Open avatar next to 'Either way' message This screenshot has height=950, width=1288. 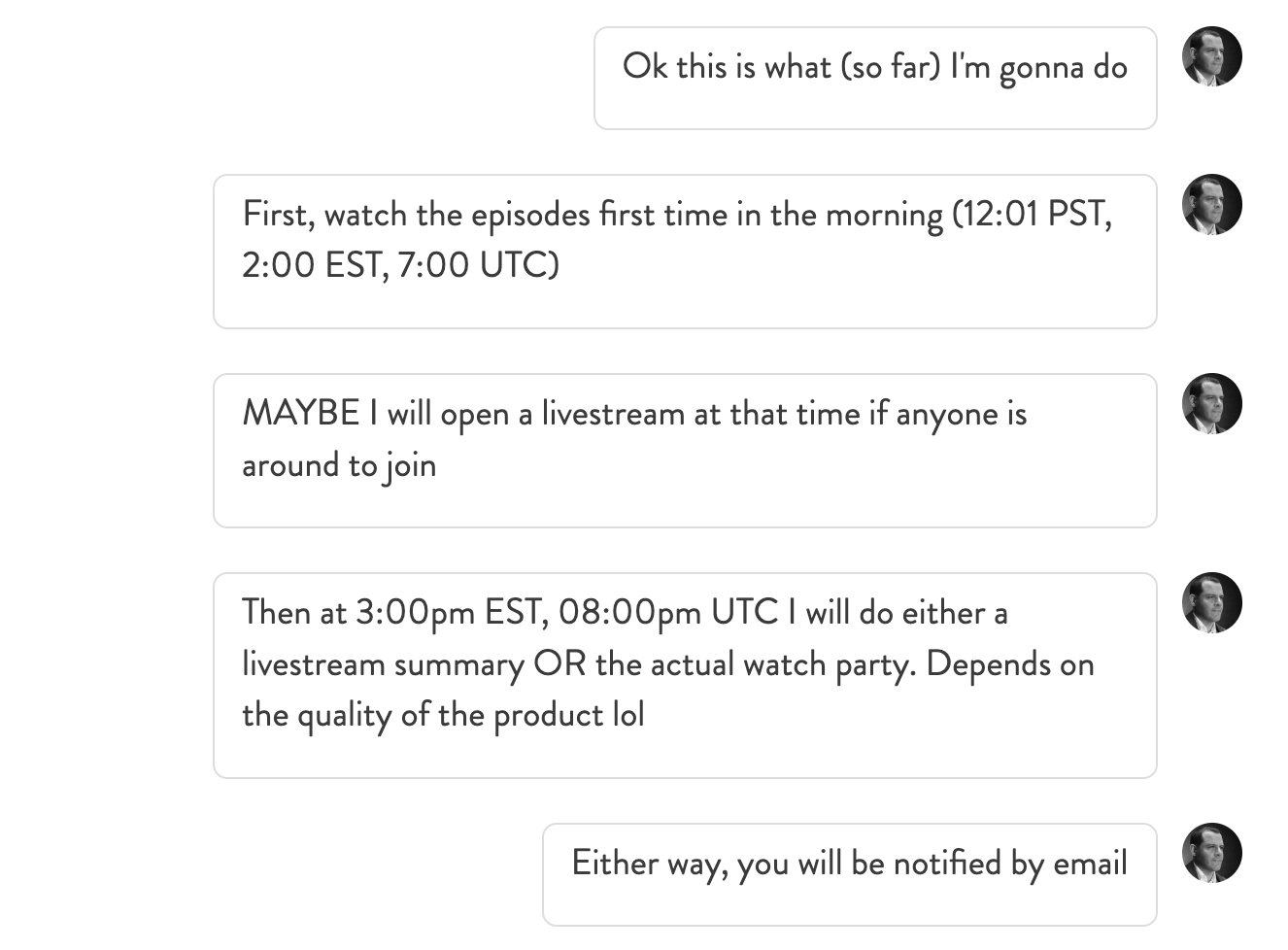point(1211,854)
